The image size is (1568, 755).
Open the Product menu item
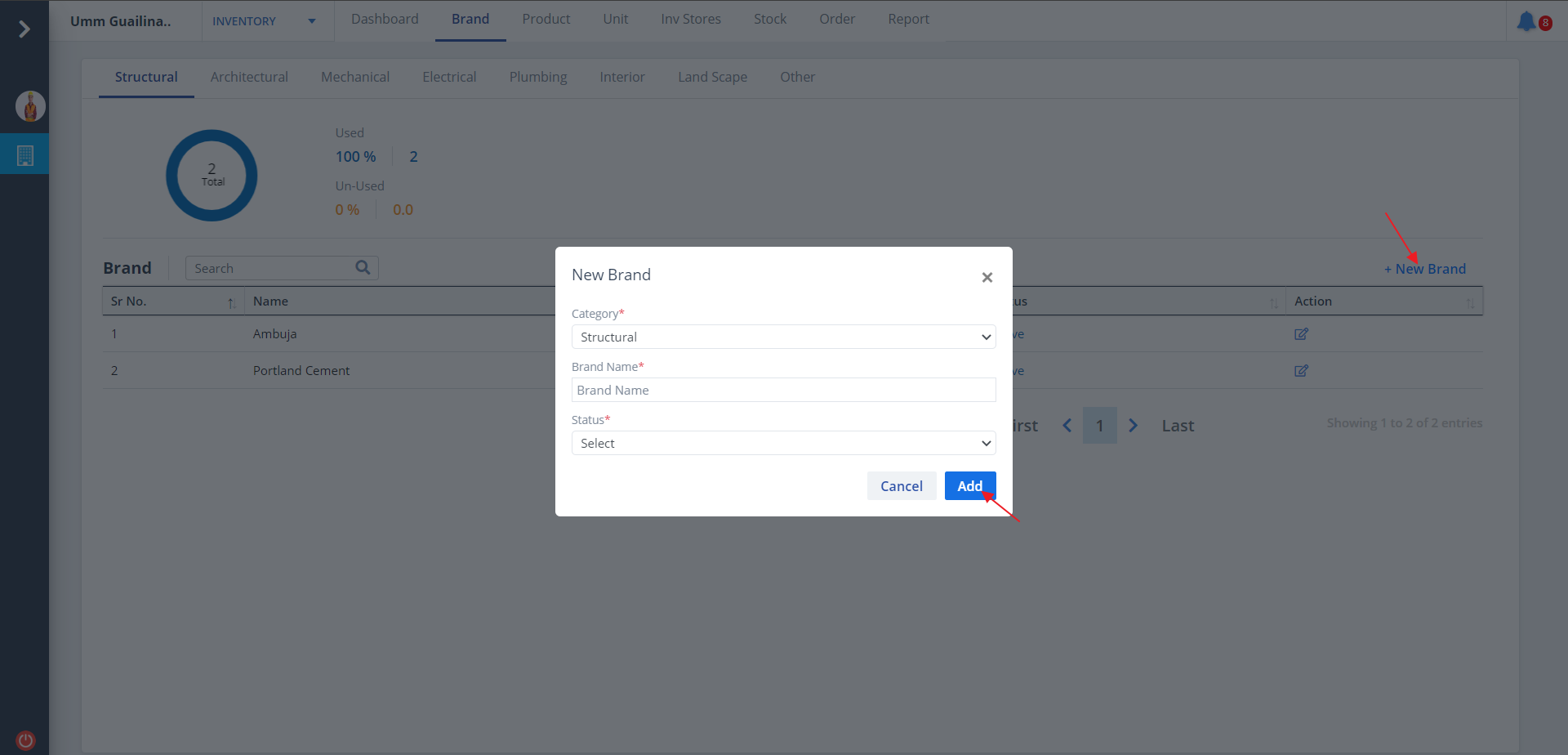pyautogui.click(x=546, y=19)
